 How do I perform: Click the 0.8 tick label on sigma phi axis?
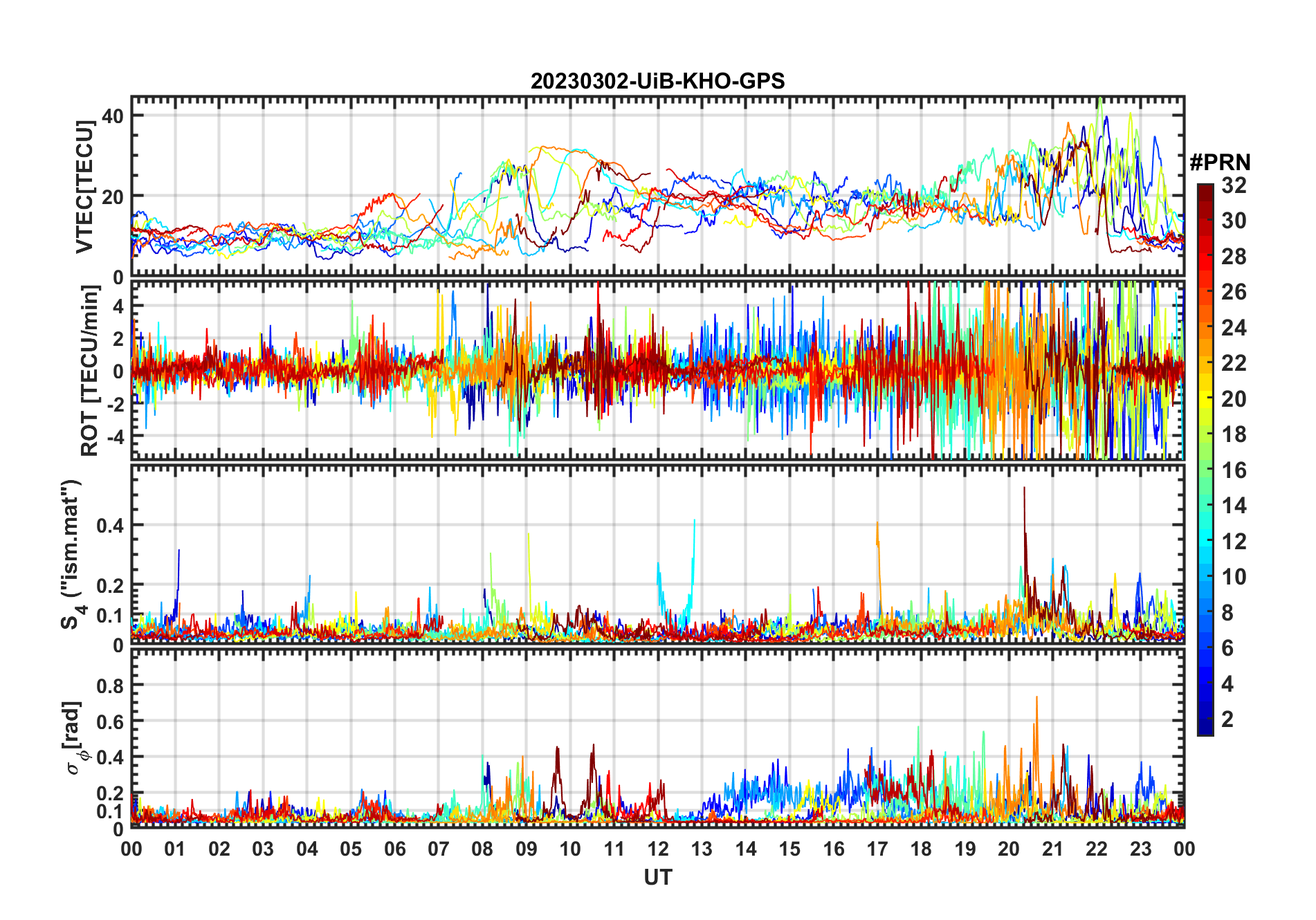[x=109, y=686]
